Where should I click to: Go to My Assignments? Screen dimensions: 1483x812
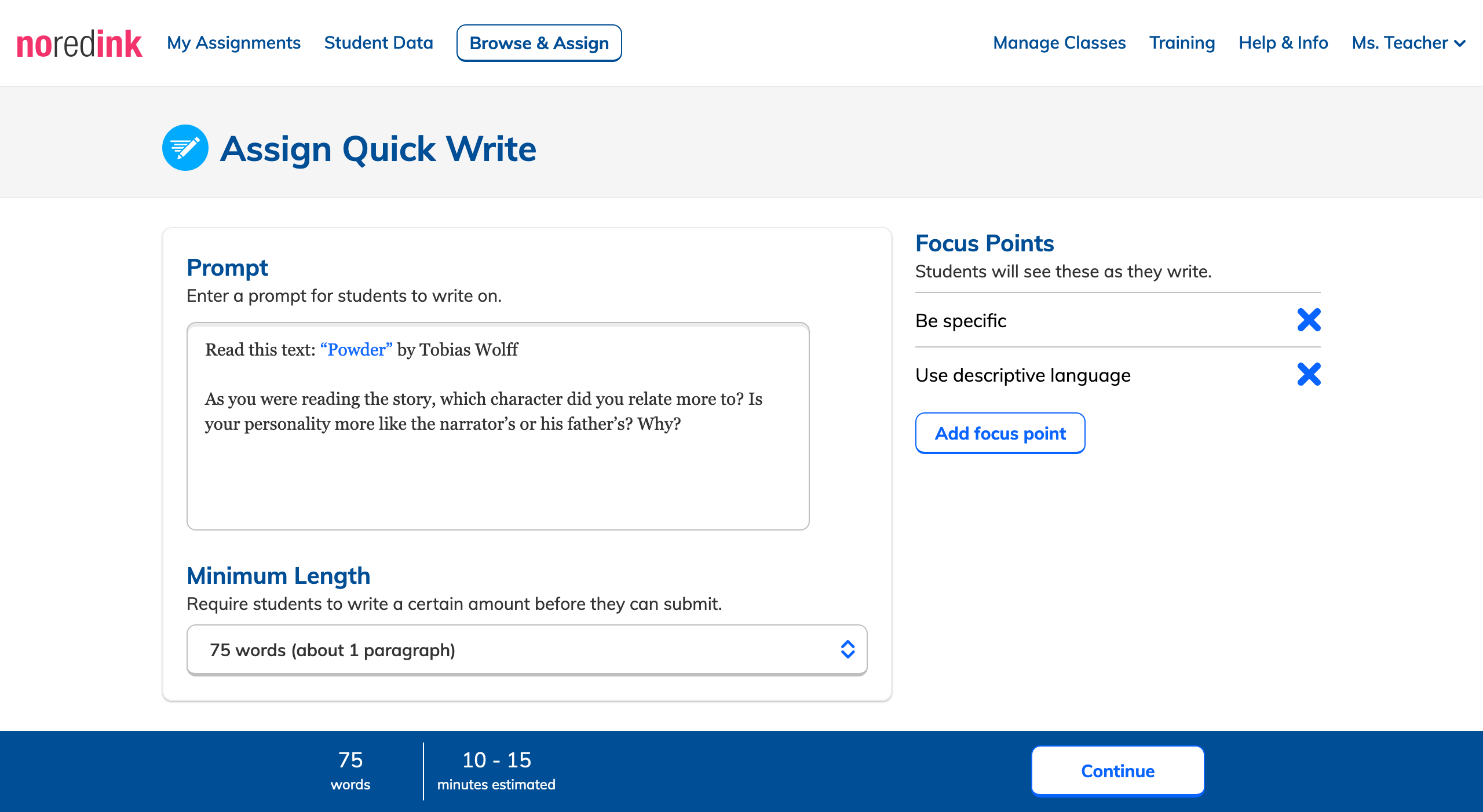coord(233,43)
